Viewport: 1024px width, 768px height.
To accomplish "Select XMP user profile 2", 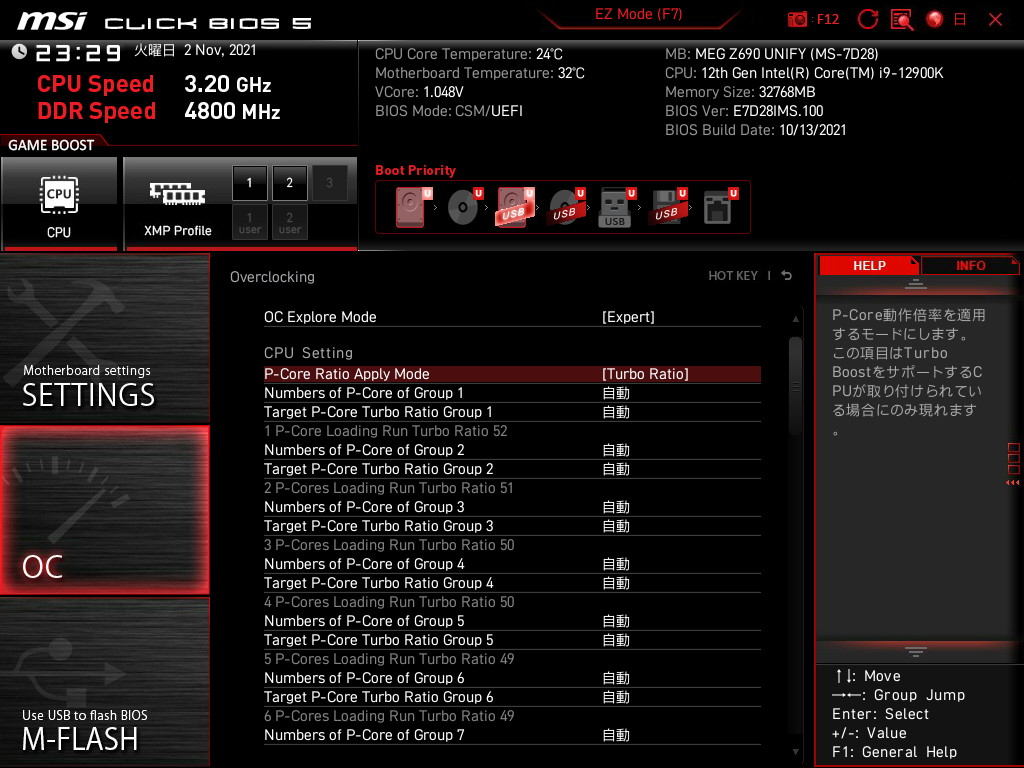I will pyautogui.click(x=289, y=222).
